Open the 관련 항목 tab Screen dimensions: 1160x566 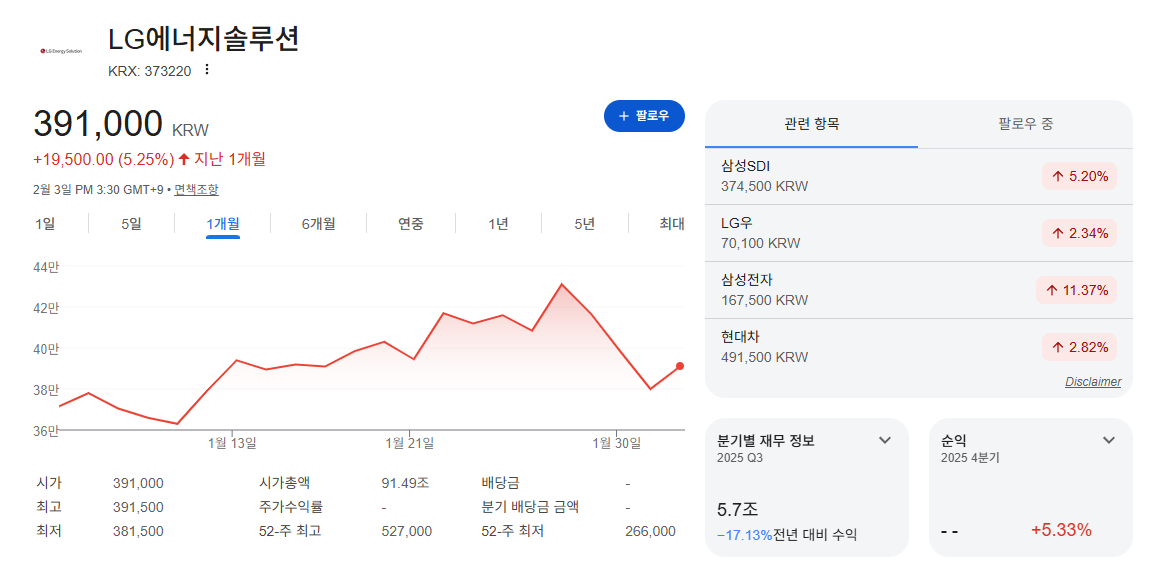(x=812, y=124)
